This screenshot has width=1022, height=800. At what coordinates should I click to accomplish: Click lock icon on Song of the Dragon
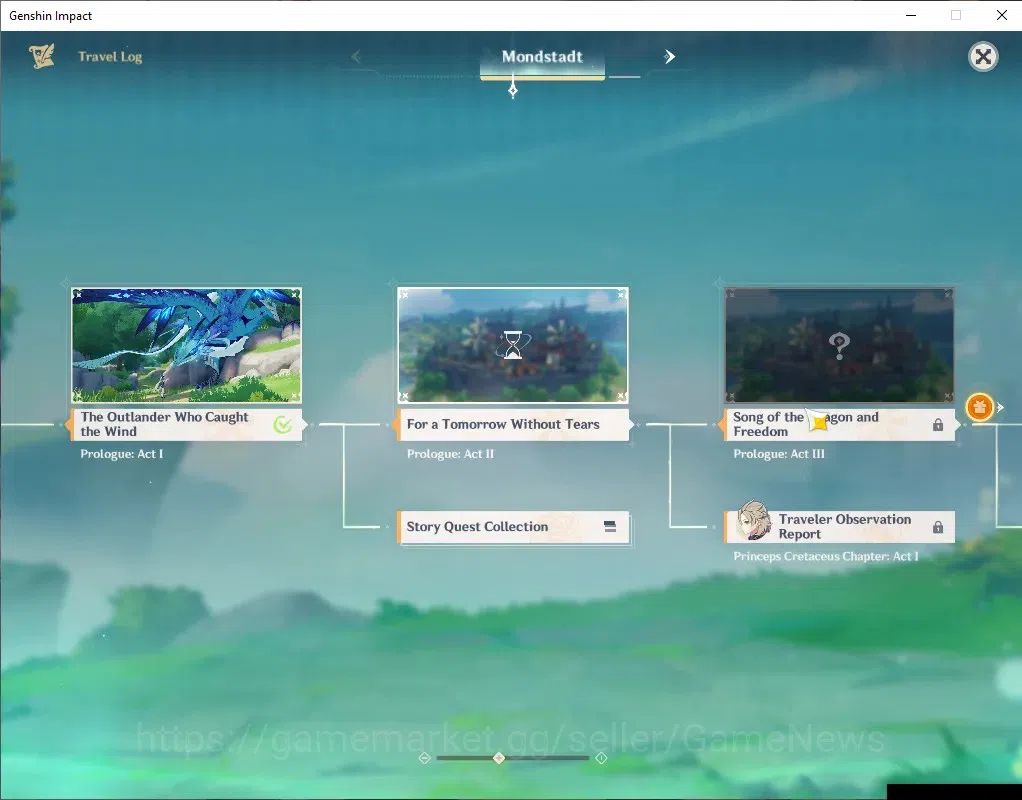pos(938,425)
